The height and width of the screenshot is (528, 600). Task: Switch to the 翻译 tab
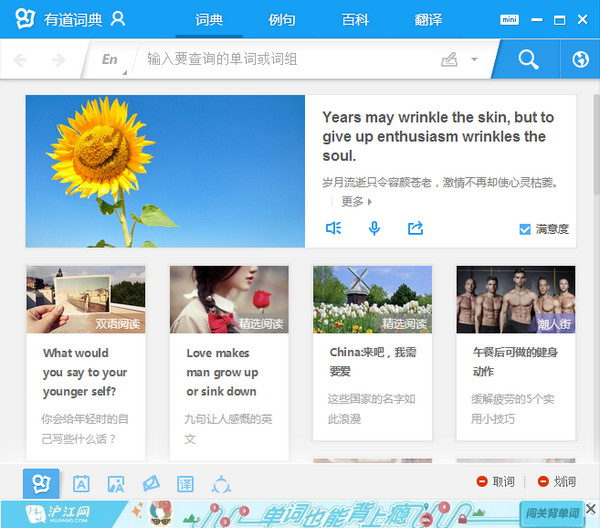(428, 20)
